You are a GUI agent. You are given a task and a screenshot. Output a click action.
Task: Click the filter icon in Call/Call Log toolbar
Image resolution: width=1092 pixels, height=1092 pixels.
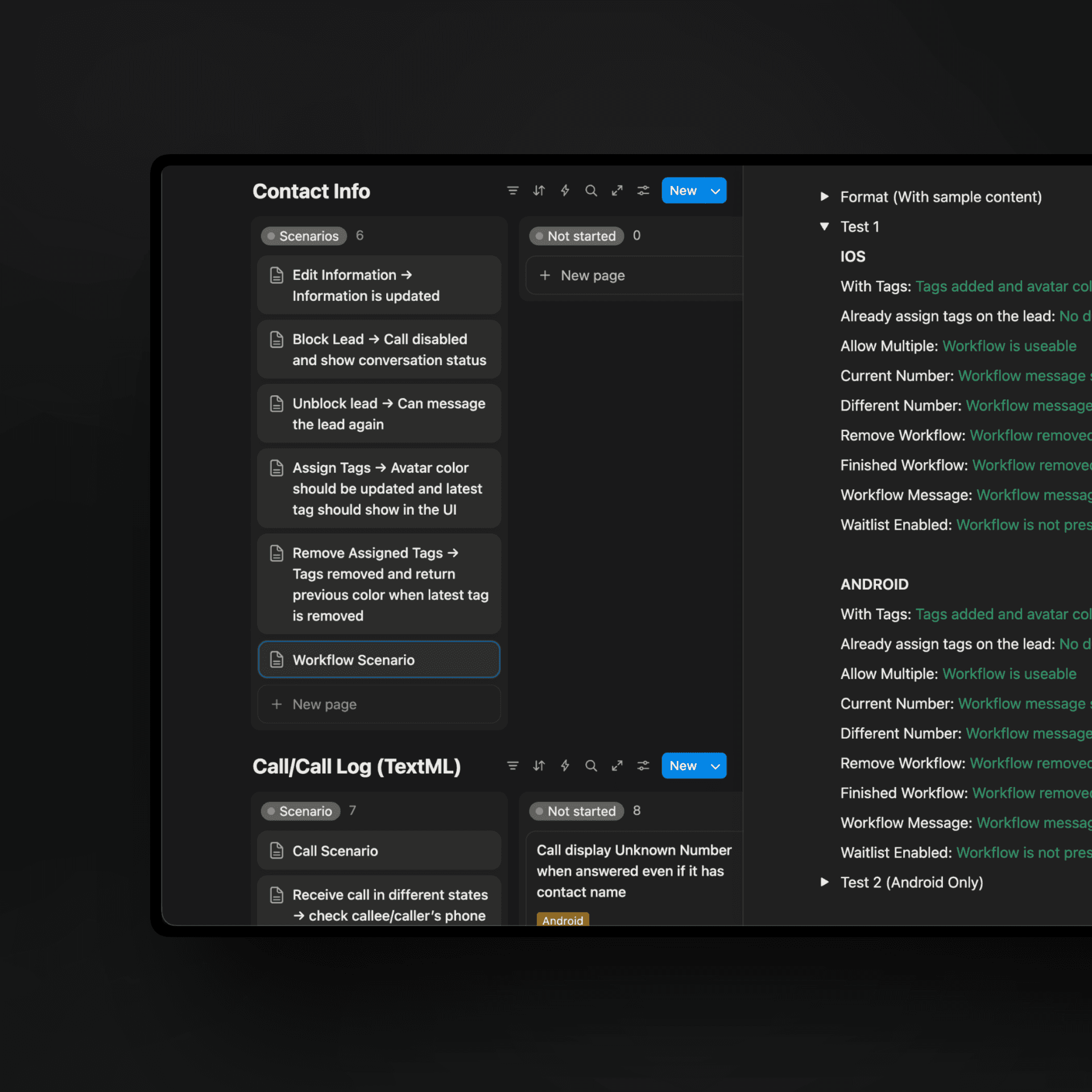(512, 766)
